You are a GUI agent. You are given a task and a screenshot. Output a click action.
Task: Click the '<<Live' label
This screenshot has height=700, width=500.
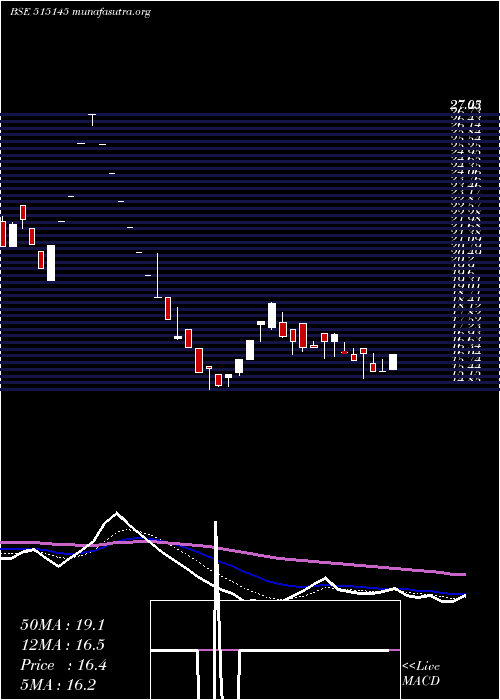click(x=421, y=667)
